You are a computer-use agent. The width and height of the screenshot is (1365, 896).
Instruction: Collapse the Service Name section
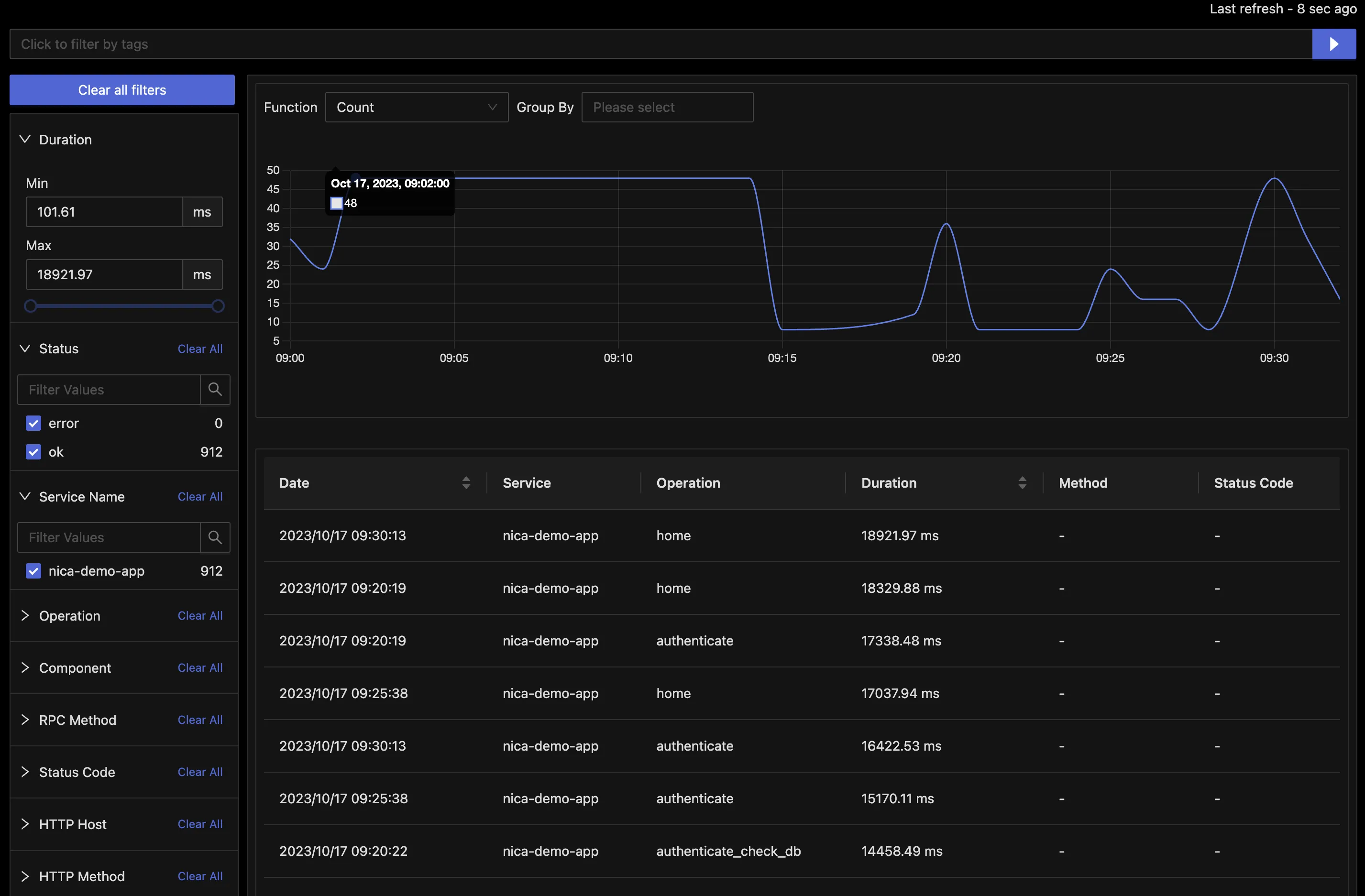tap(25, 496)
